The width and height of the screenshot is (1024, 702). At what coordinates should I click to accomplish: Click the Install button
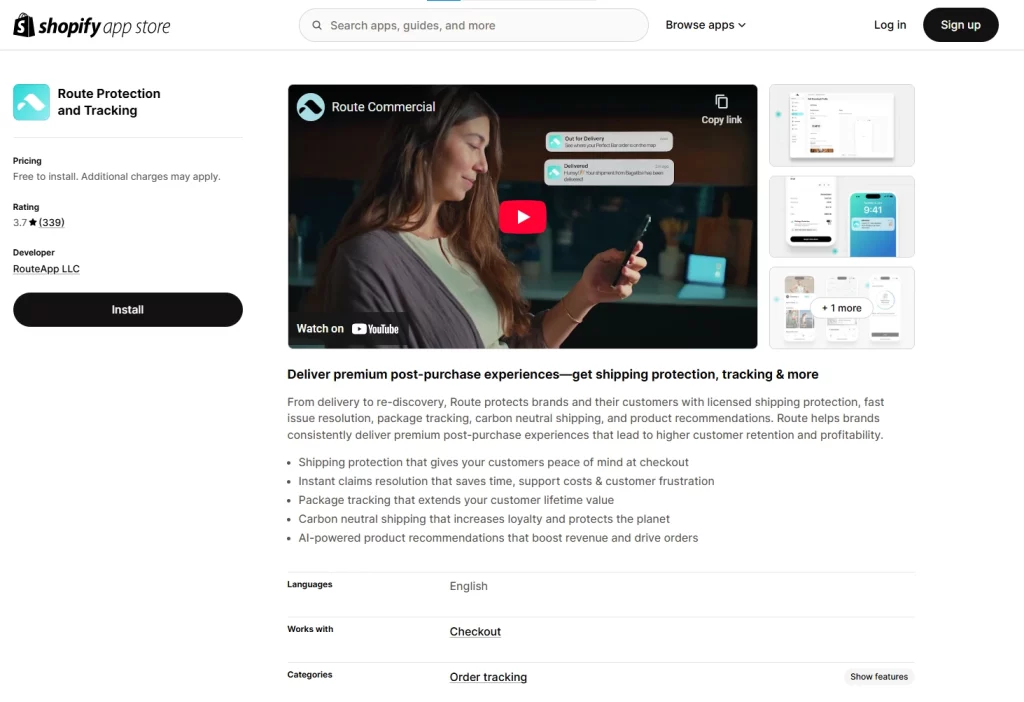click(128, 310)
